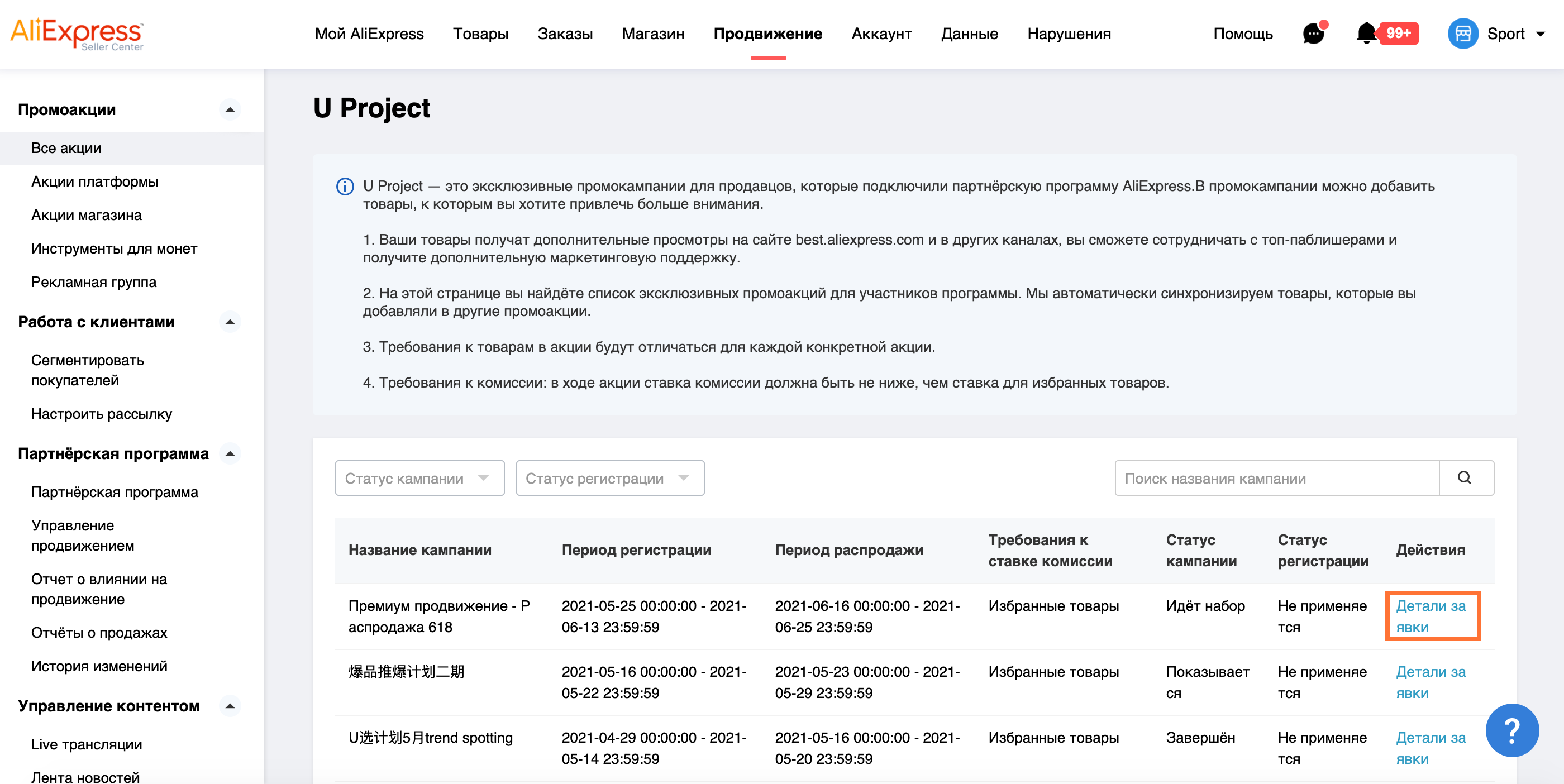Image resolution: width=1564 pixels, height=784 pixels.
Task: Click campaign name U选计划5月trend spotting
Action: (x=431, y=737)
